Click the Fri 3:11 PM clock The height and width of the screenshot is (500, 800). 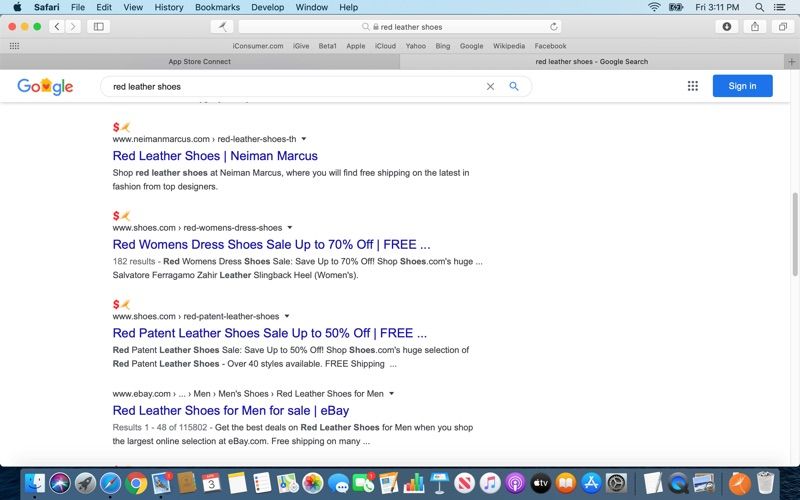717,7
